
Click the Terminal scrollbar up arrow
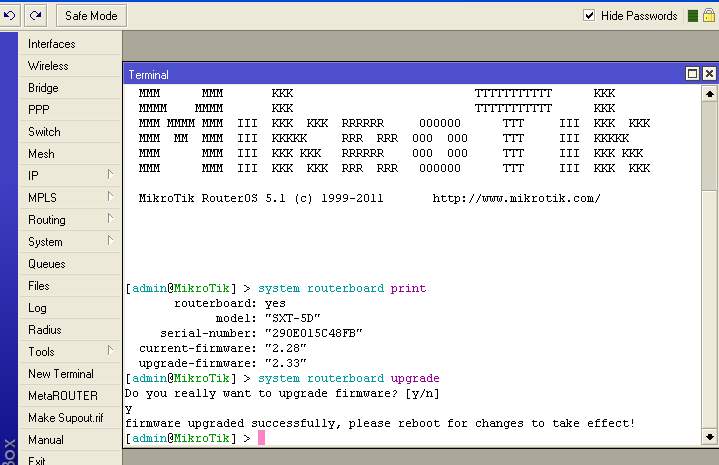click(x=709, y=94)
